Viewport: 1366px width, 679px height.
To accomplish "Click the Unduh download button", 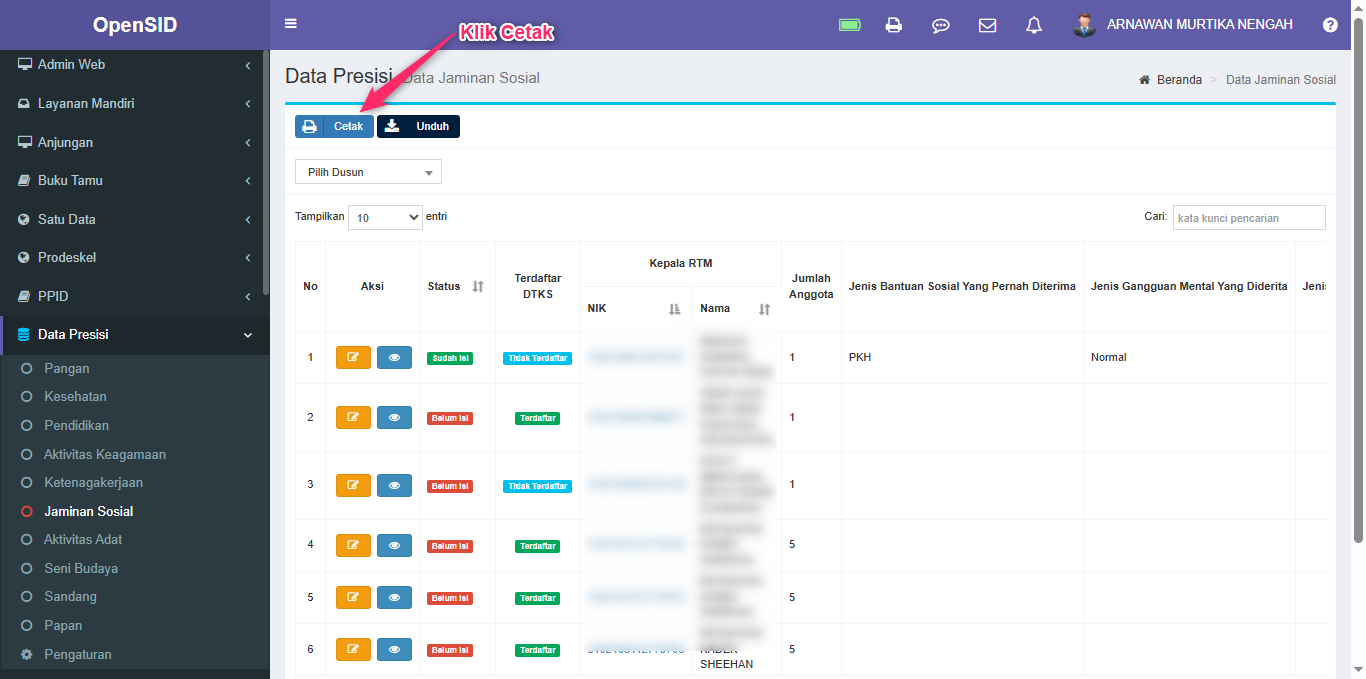I will pos(418,126).
